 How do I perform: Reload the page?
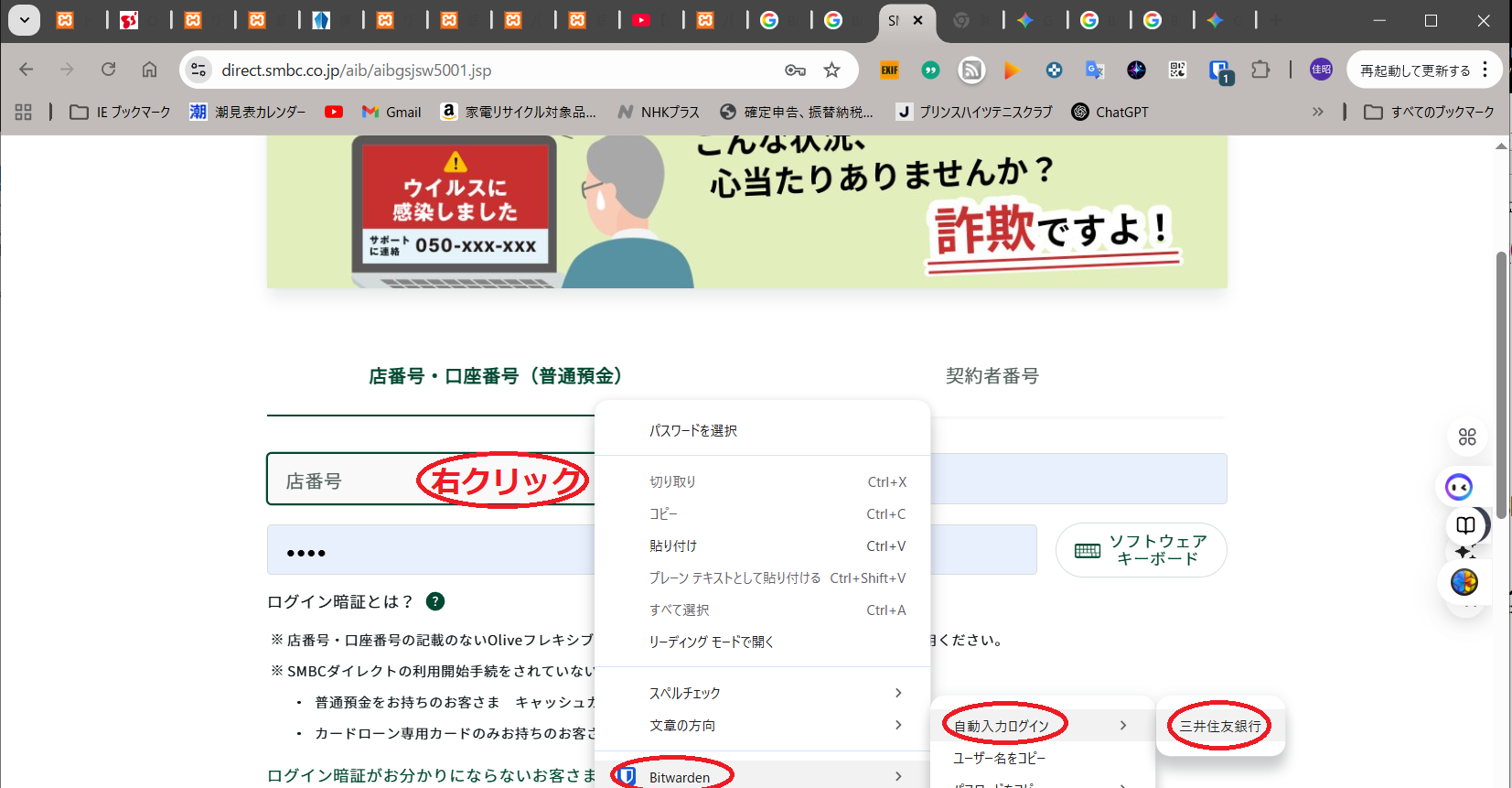[x=108, y=70]
